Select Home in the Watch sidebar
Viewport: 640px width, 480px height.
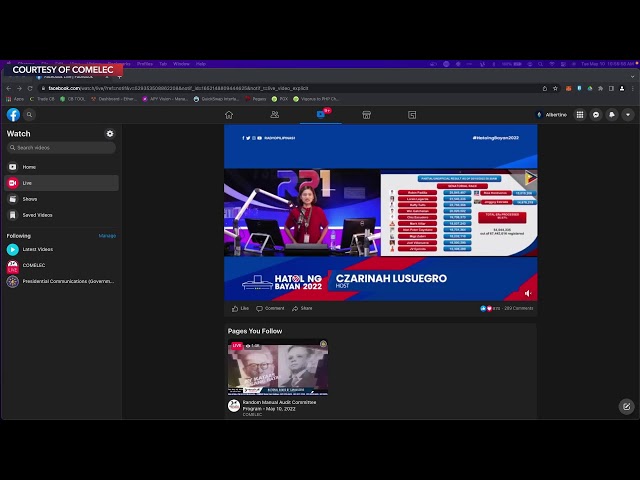61,167
